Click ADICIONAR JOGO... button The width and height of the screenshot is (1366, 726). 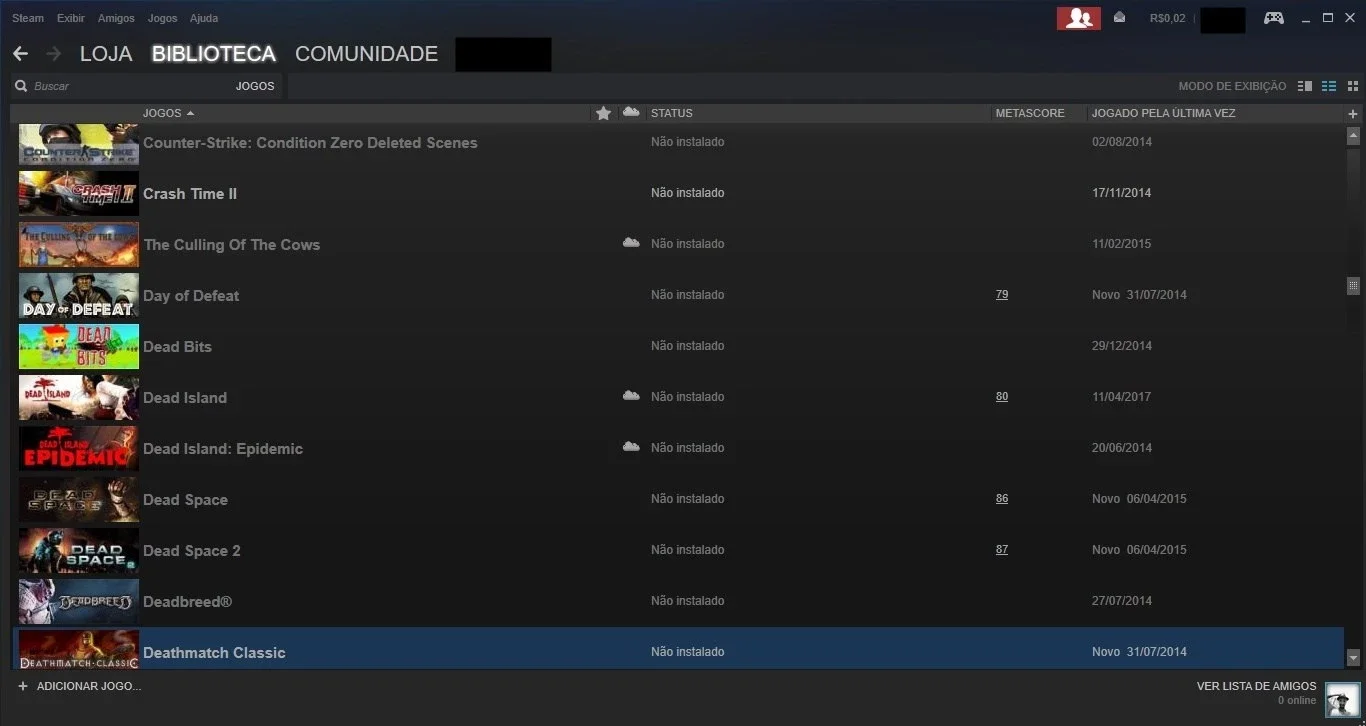(x=89, y=686)
